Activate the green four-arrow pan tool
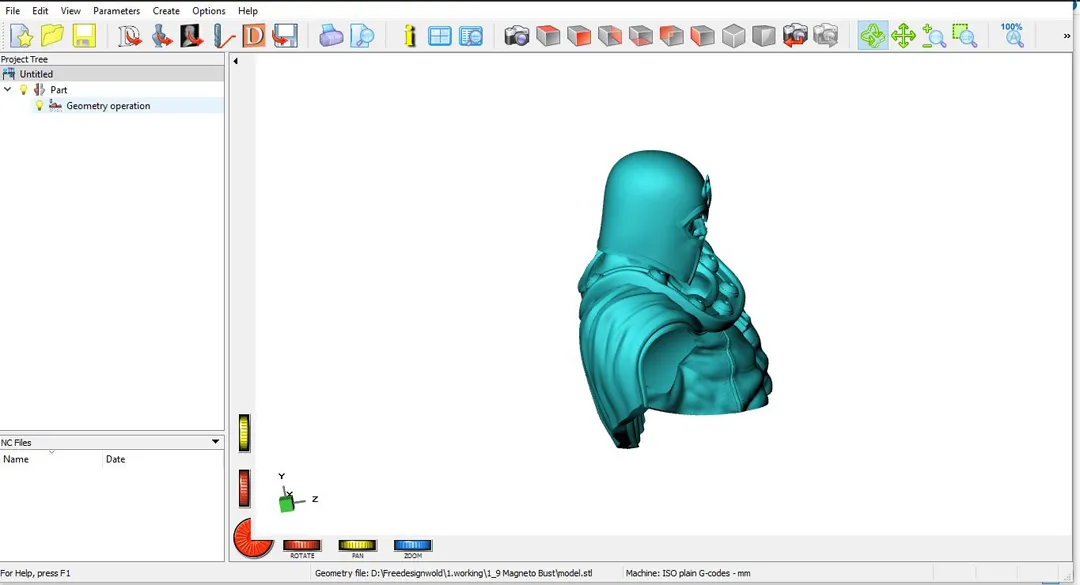Image resolution: width=1080 pixels, height=585 pixels. pyautogui.click(x=903, y=36)
